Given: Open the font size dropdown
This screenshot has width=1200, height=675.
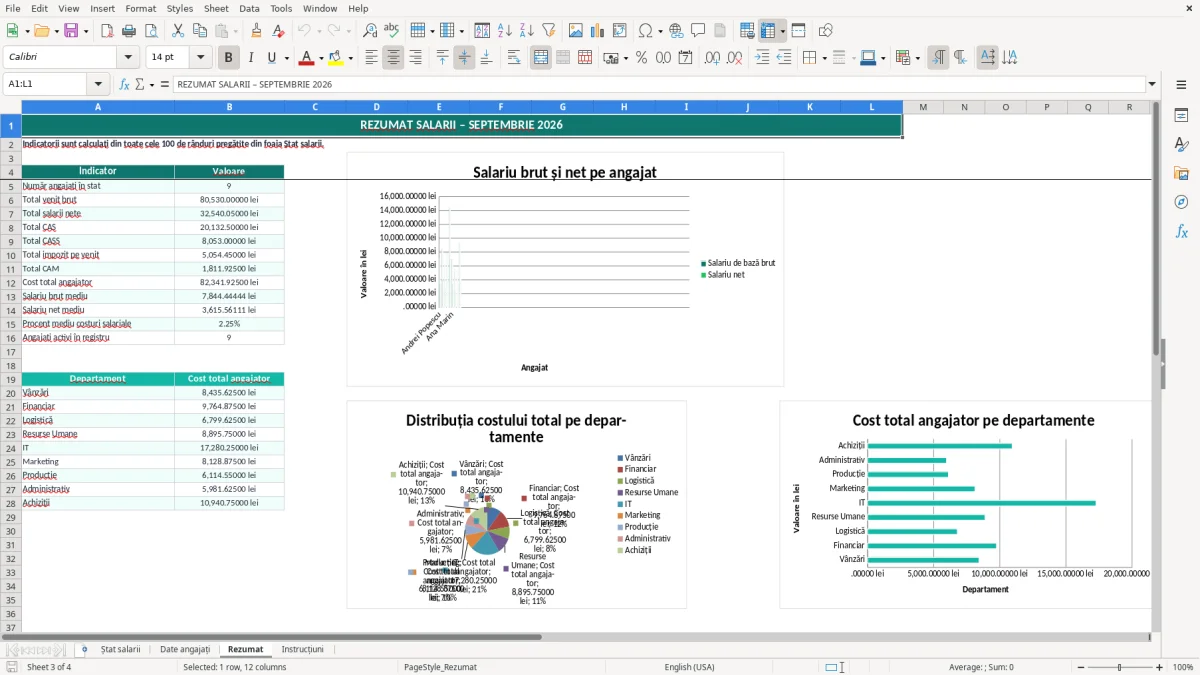Looking at the screenshot, I should 201,58.
